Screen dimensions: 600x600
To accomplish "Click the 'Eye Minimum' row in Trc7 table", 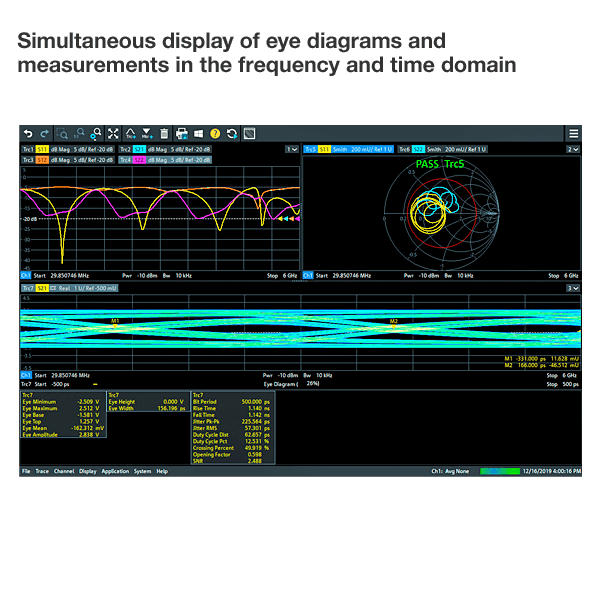I will tap(61, 402).
